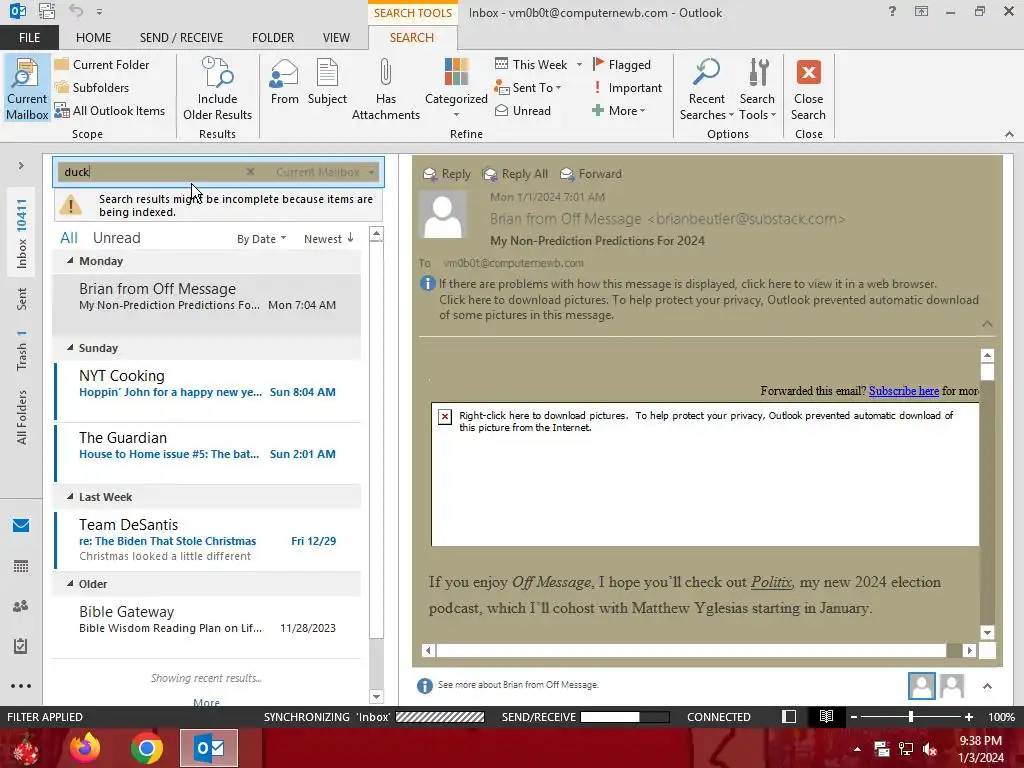Click zoom in plus button
Image resolution: width=1024 pixels, height=768 pixels.
tap(969, 716)
